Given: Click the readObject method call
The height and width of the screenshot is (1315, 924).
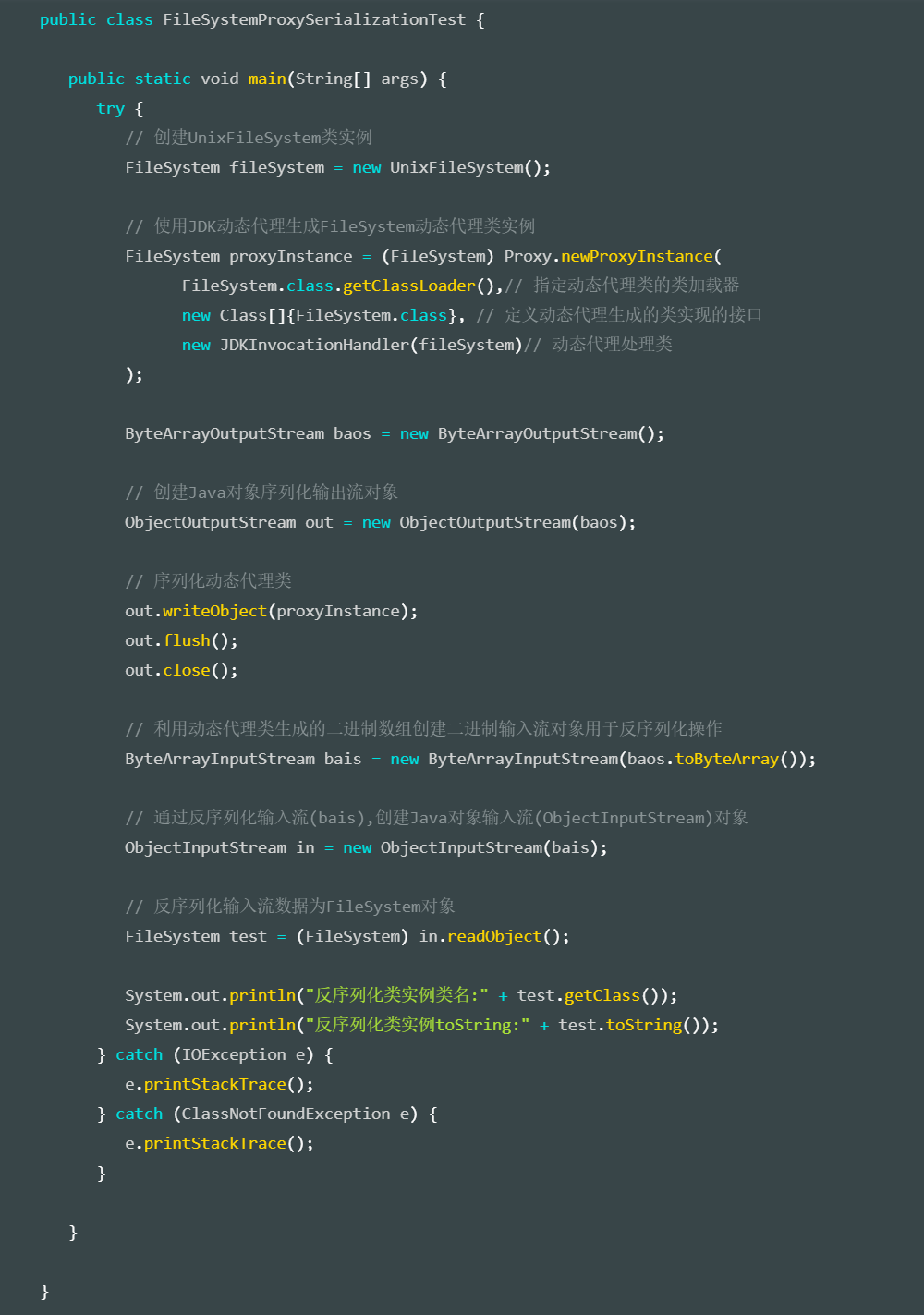Looking at the screenshot, I should [x=494, y=936].
